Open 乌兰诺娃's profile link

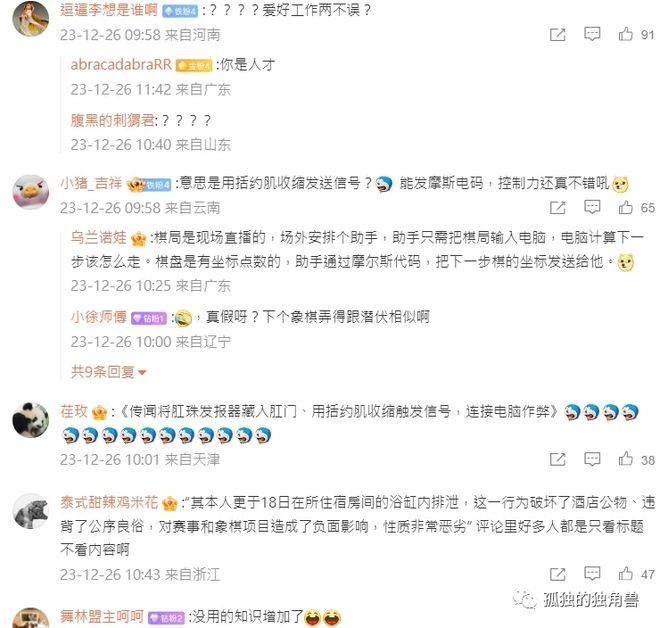click(x=98, y=237)
